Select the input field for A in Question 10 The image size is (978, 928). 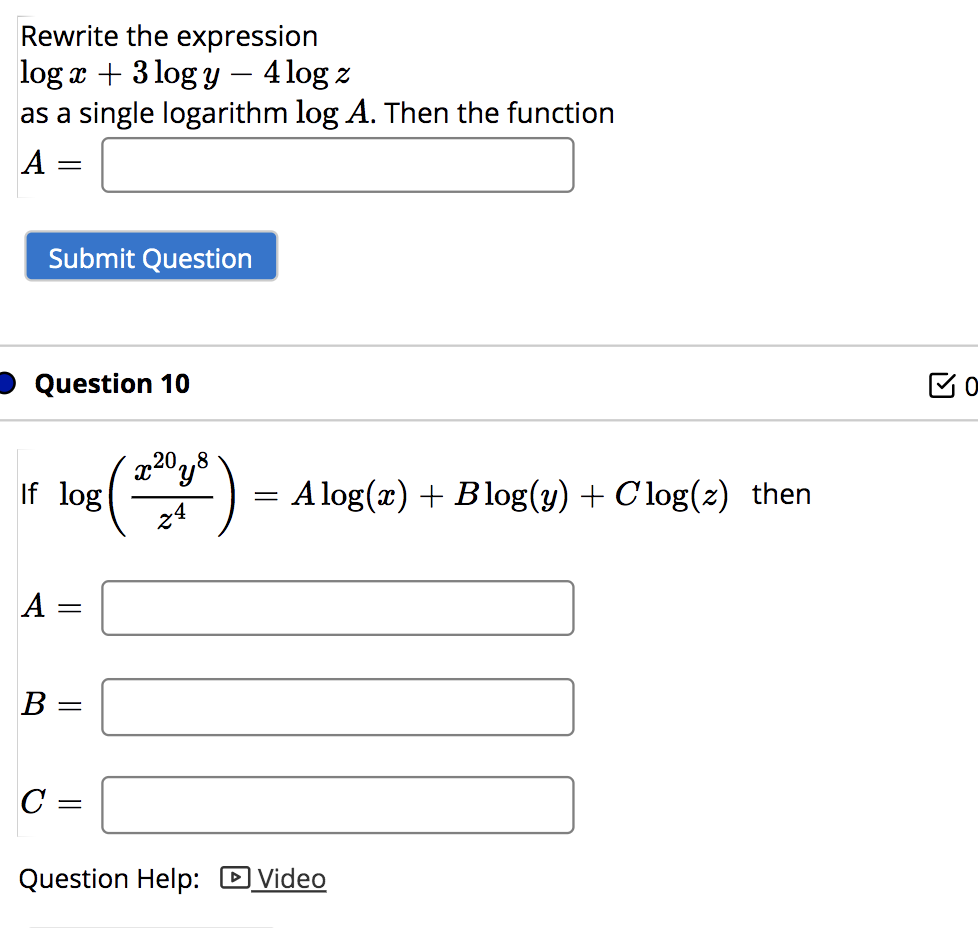pos(337,607)
